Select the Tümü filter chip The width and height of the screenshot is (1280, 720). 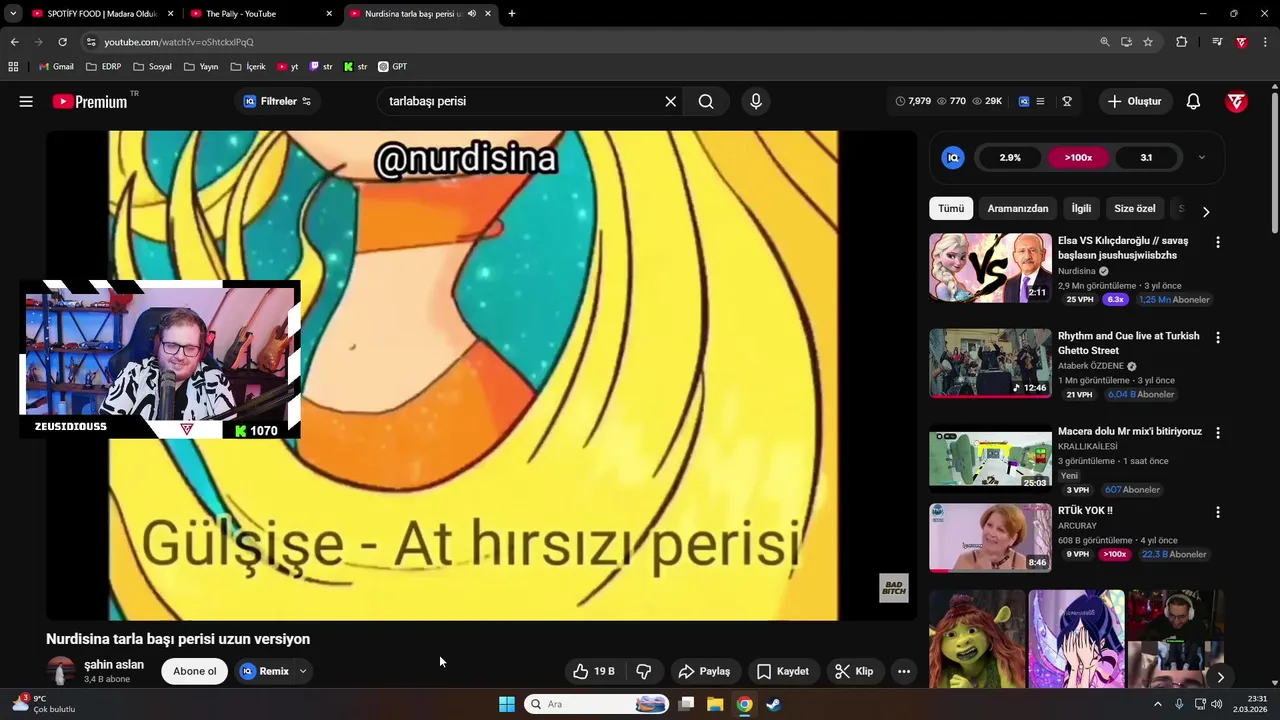click(x=951, y=208)
